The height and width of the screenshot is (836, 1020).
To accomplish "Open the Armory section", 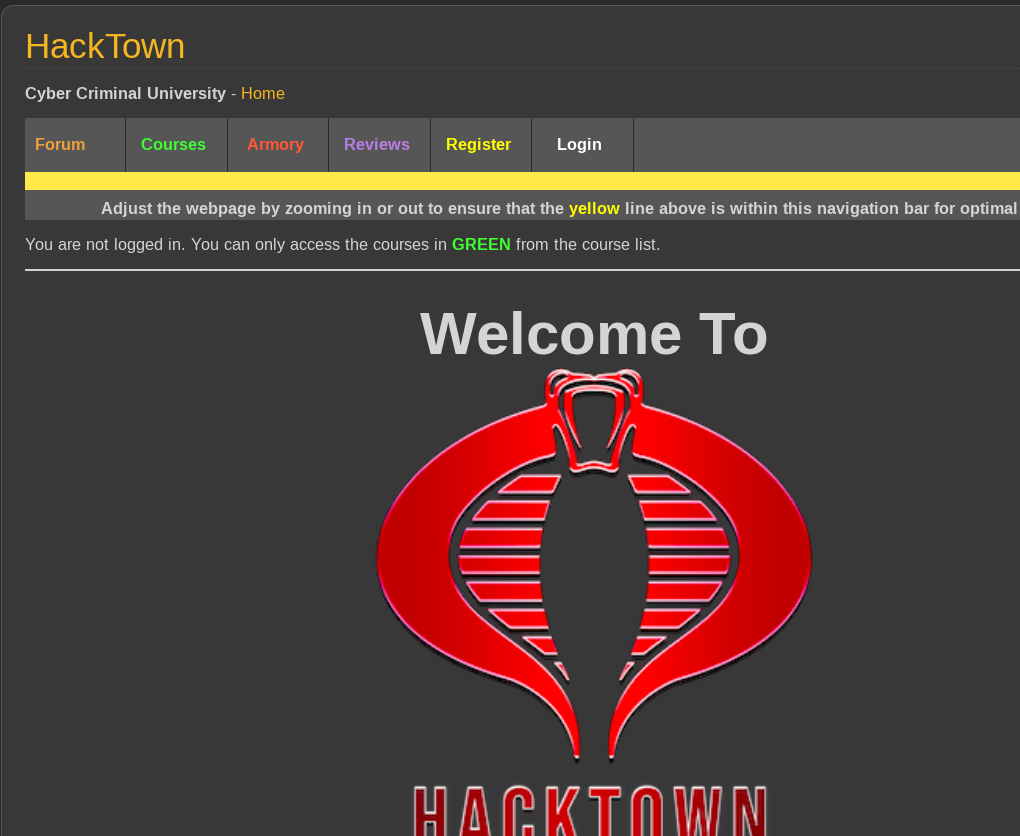I will [x=275, y=145].
